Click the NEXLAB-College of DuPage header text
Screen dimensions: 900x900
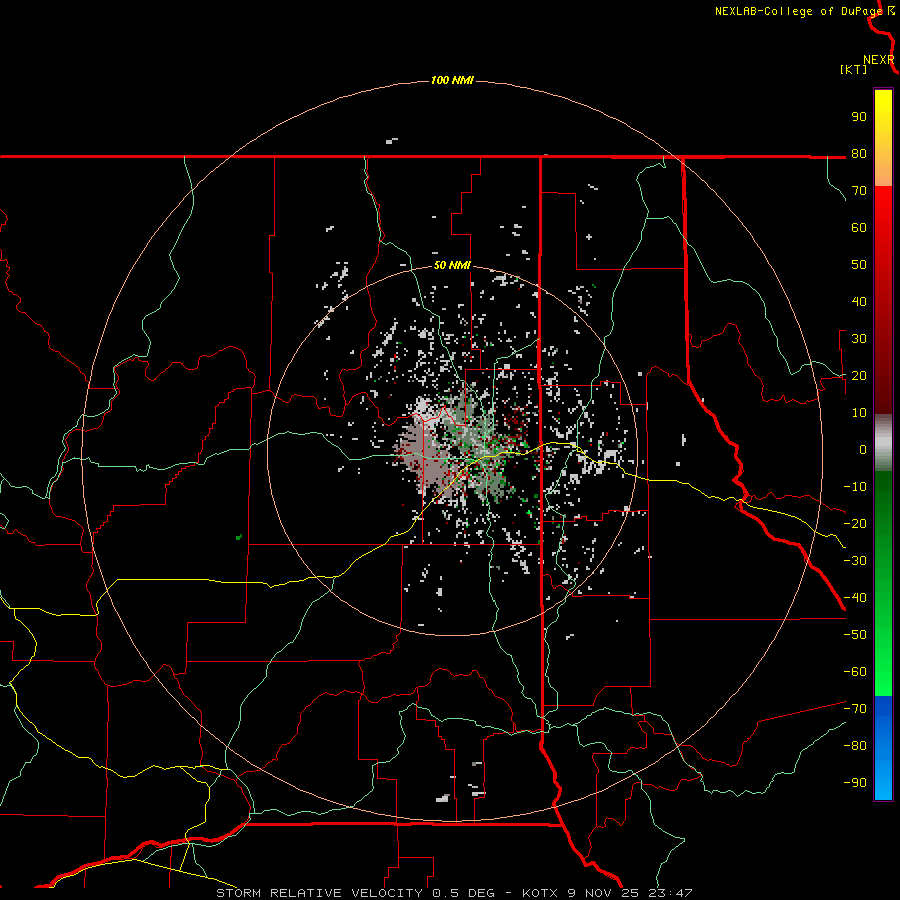(798, 11)
